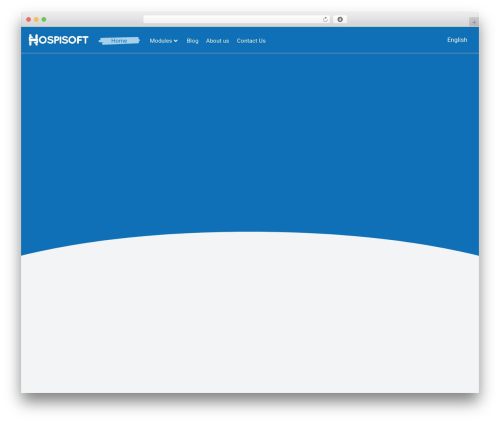
Task: Expand the Modules dropdown menu
Action: click(x=163, y=41)
